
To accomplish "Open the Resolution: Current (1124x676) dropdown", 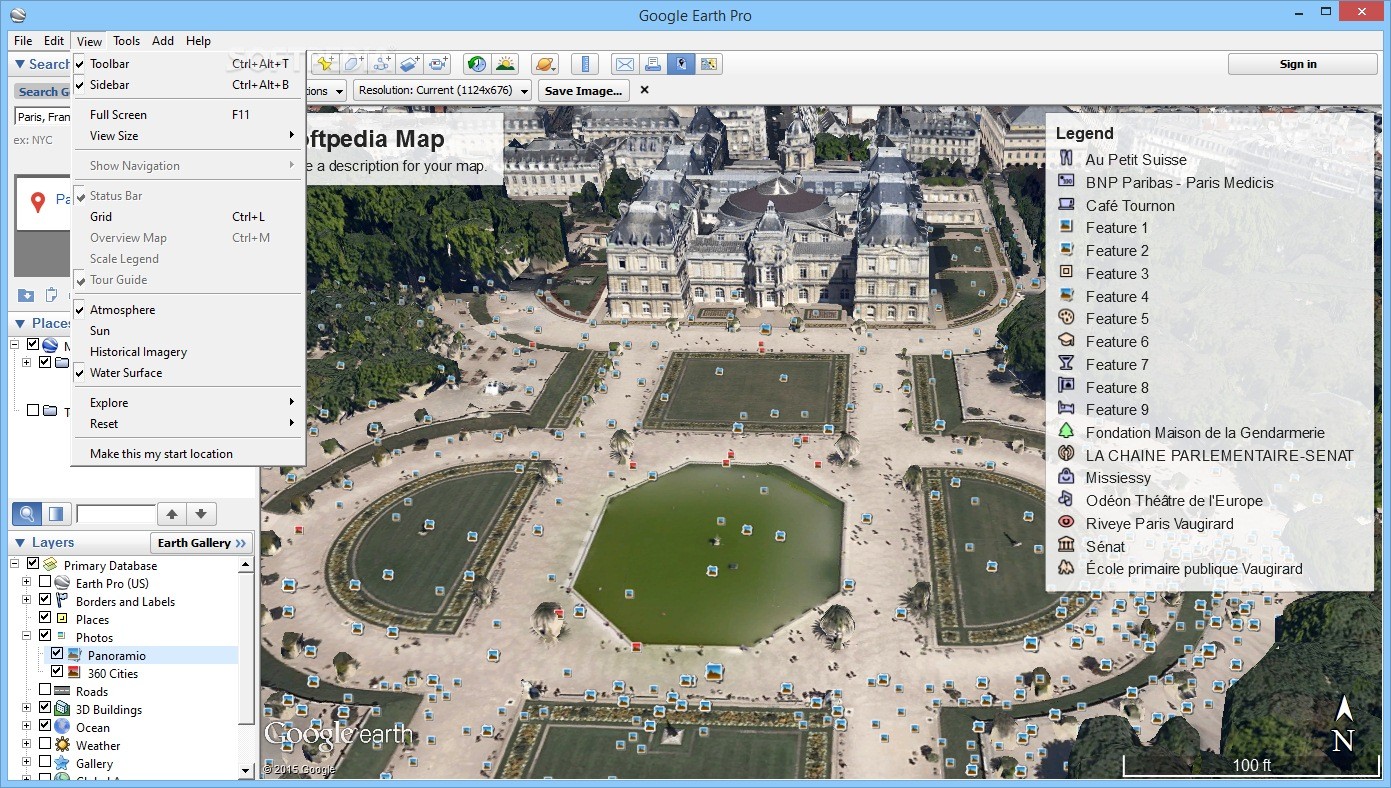I will click(442, 90).
